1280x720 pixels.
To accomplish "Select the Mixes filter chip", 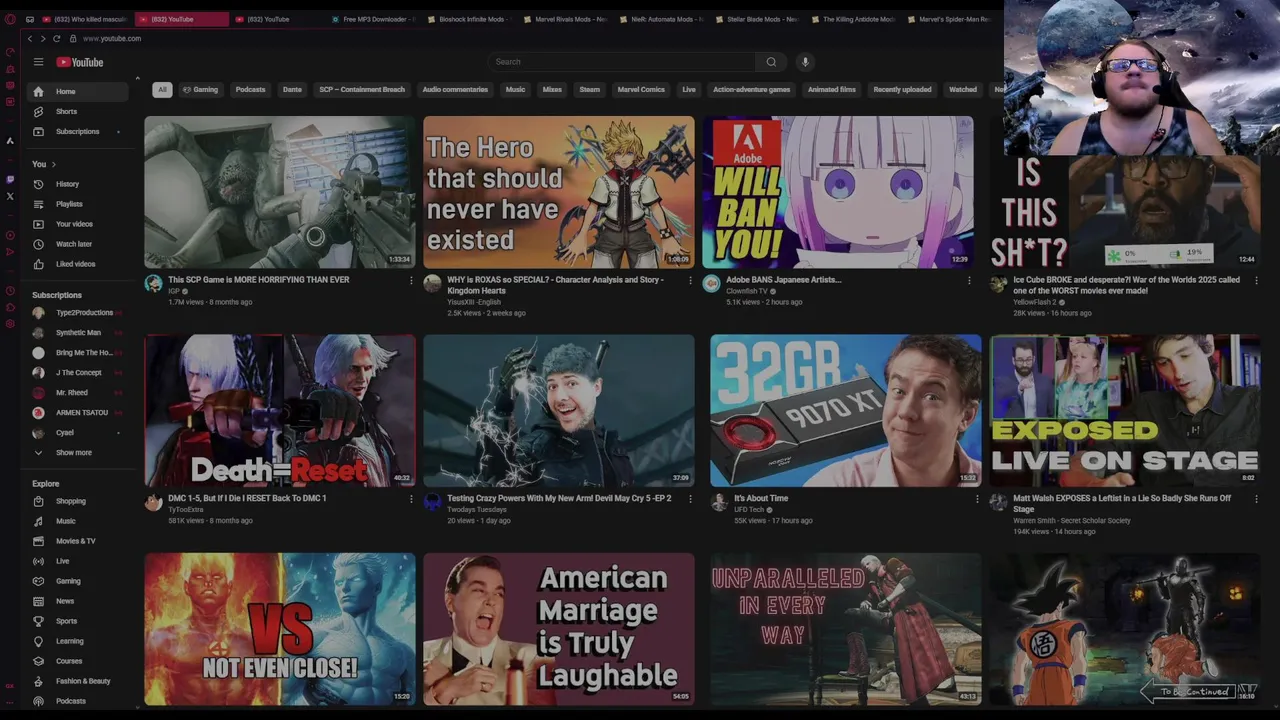I will click(552, 90).
